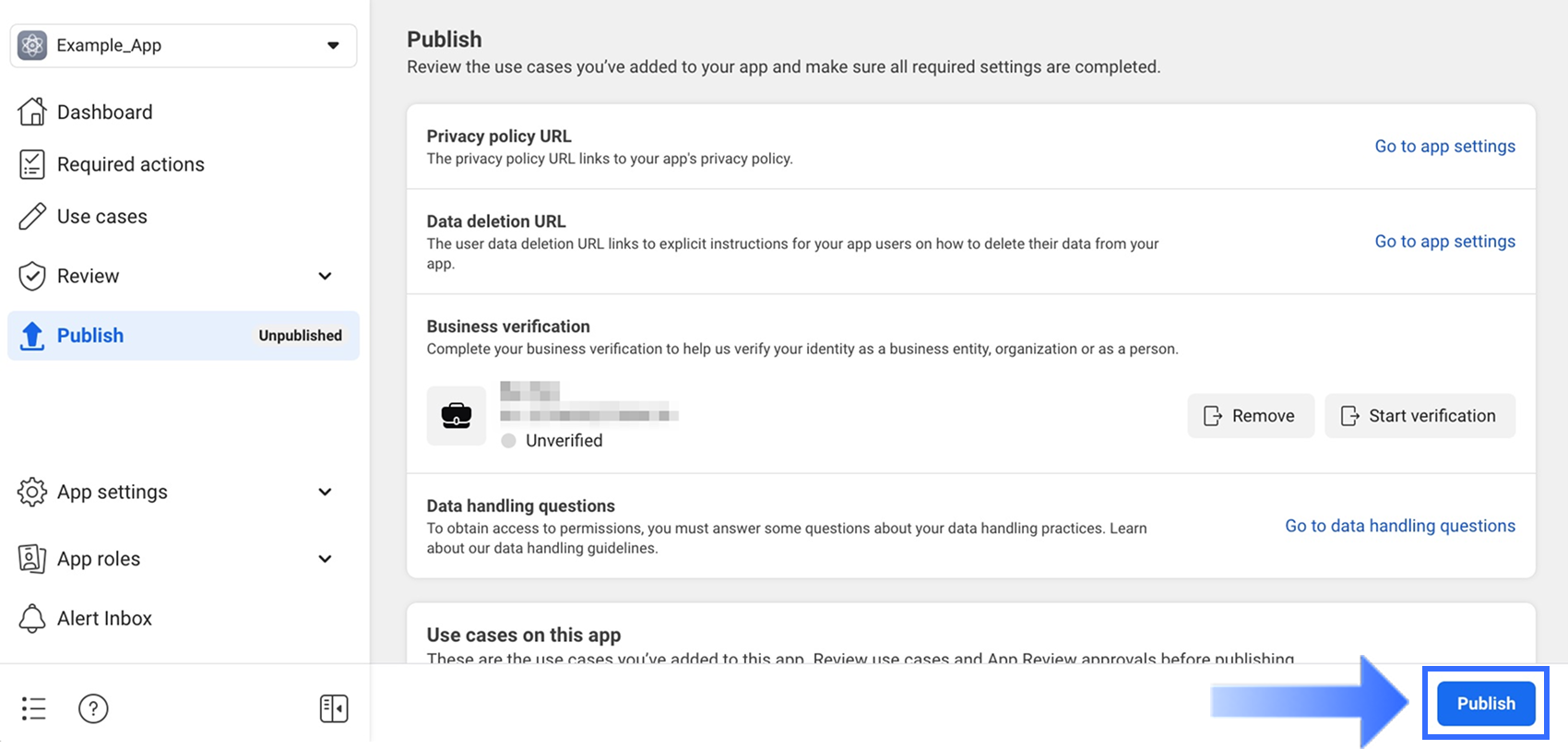The image size is (1568, 749).
Task: Click the blue Publish button
Action: pyautogui.click(x=1485, y=704)
